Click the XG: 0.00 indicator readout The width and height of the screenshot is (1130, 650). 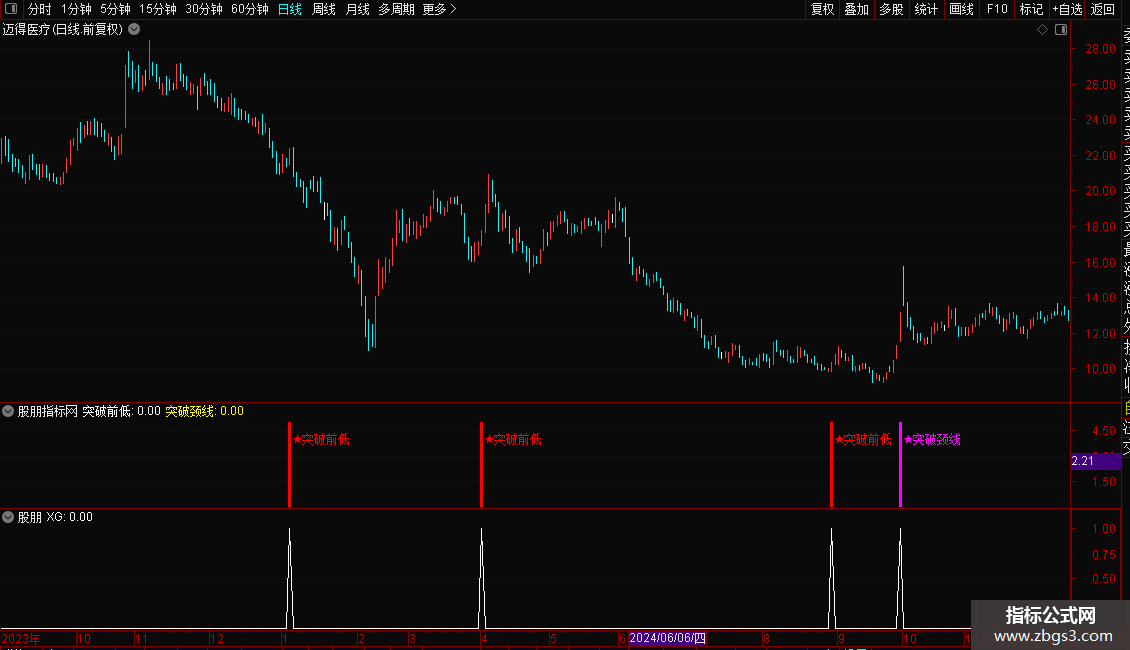(70, 517)
